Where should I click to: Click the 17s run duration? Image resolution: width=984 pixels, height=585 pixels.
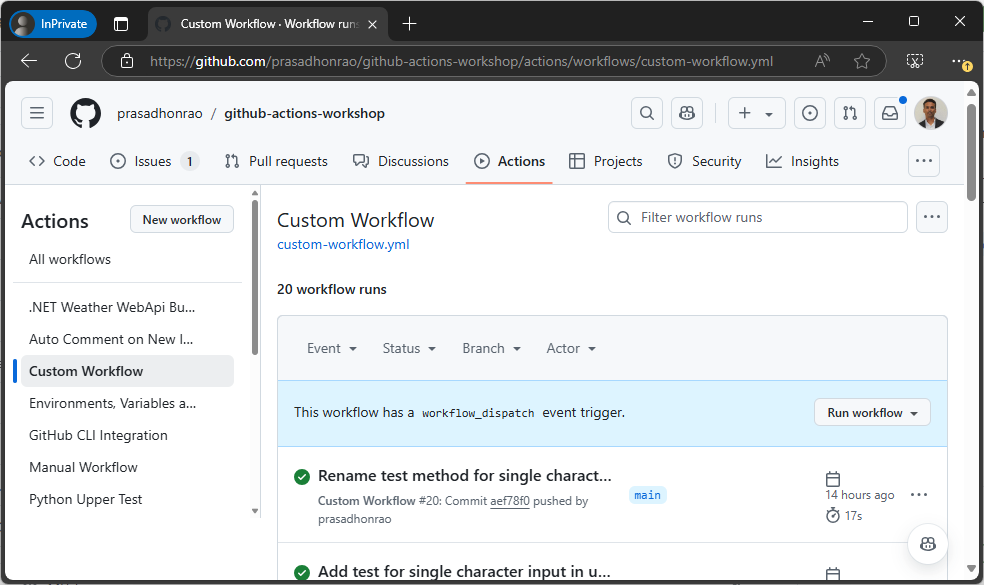pos(853,516)
